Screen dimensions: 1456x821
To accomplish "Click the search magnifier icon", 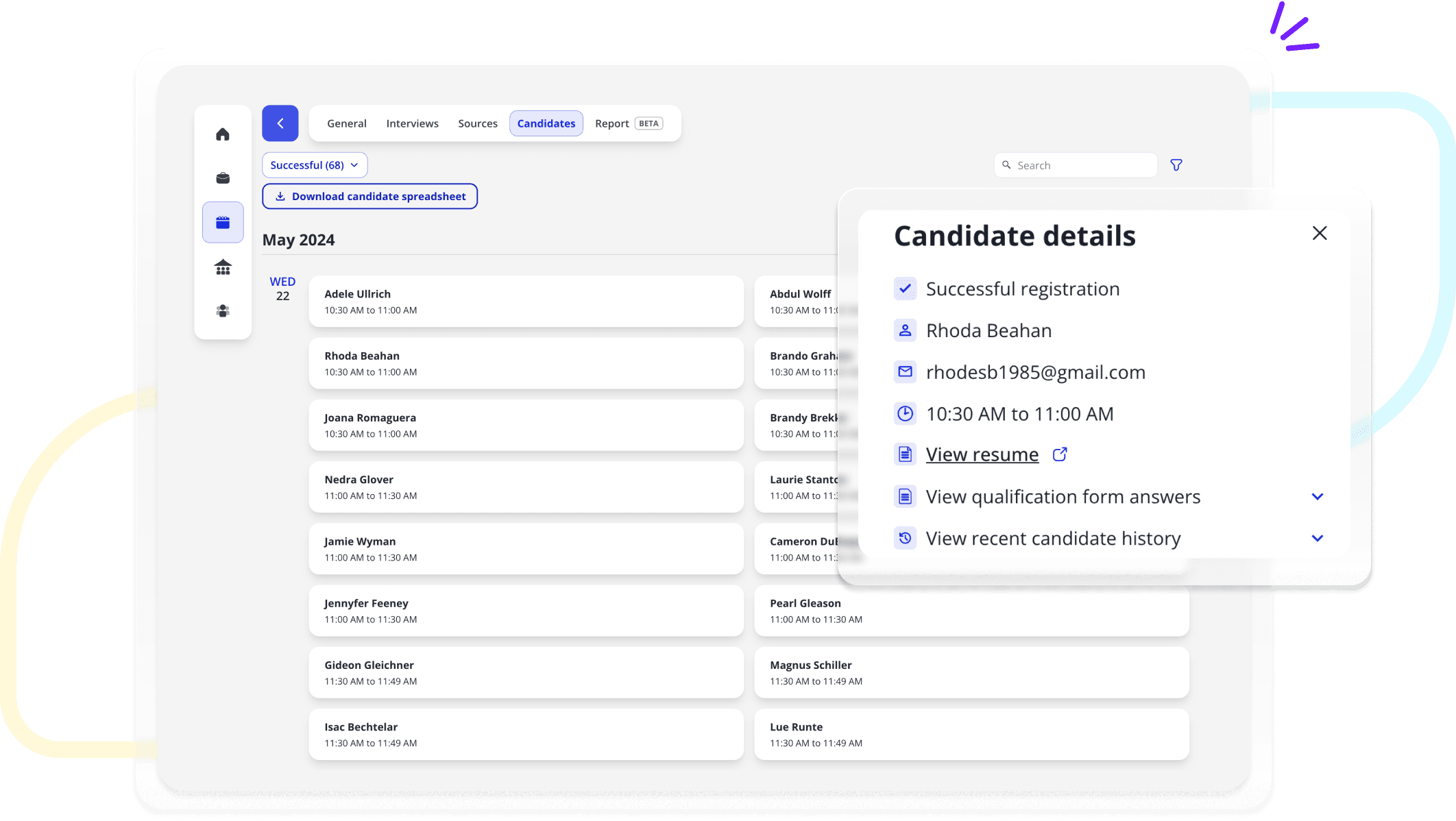I will pyautogui.click(x=1006, y=164).
